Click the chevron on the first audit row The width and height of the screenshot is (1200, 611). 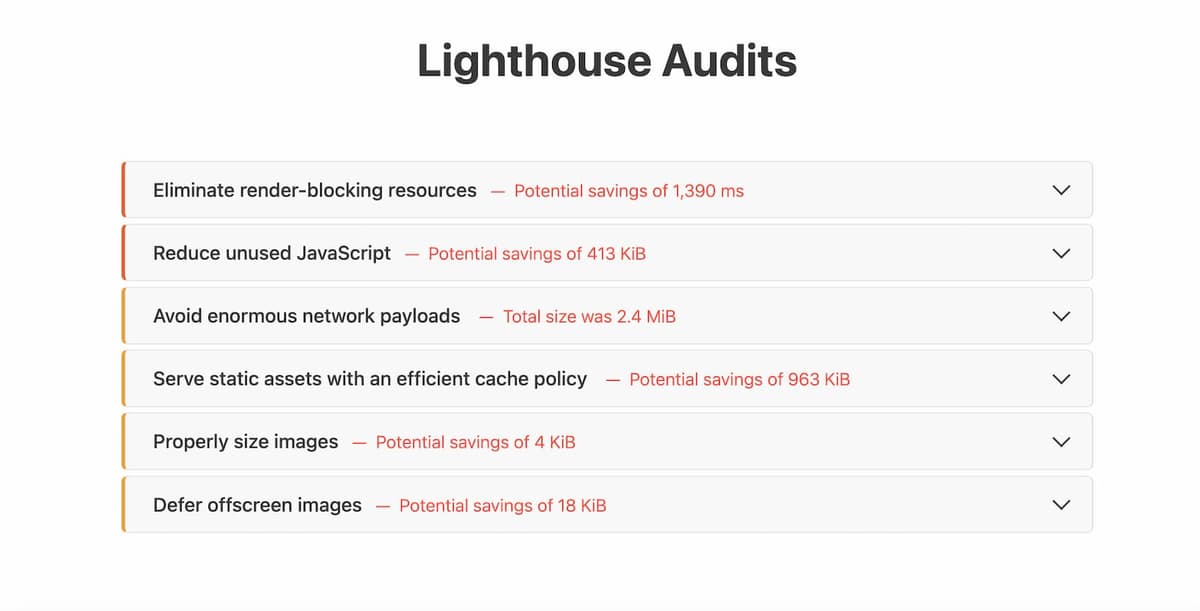click(x=1061, y=190)
